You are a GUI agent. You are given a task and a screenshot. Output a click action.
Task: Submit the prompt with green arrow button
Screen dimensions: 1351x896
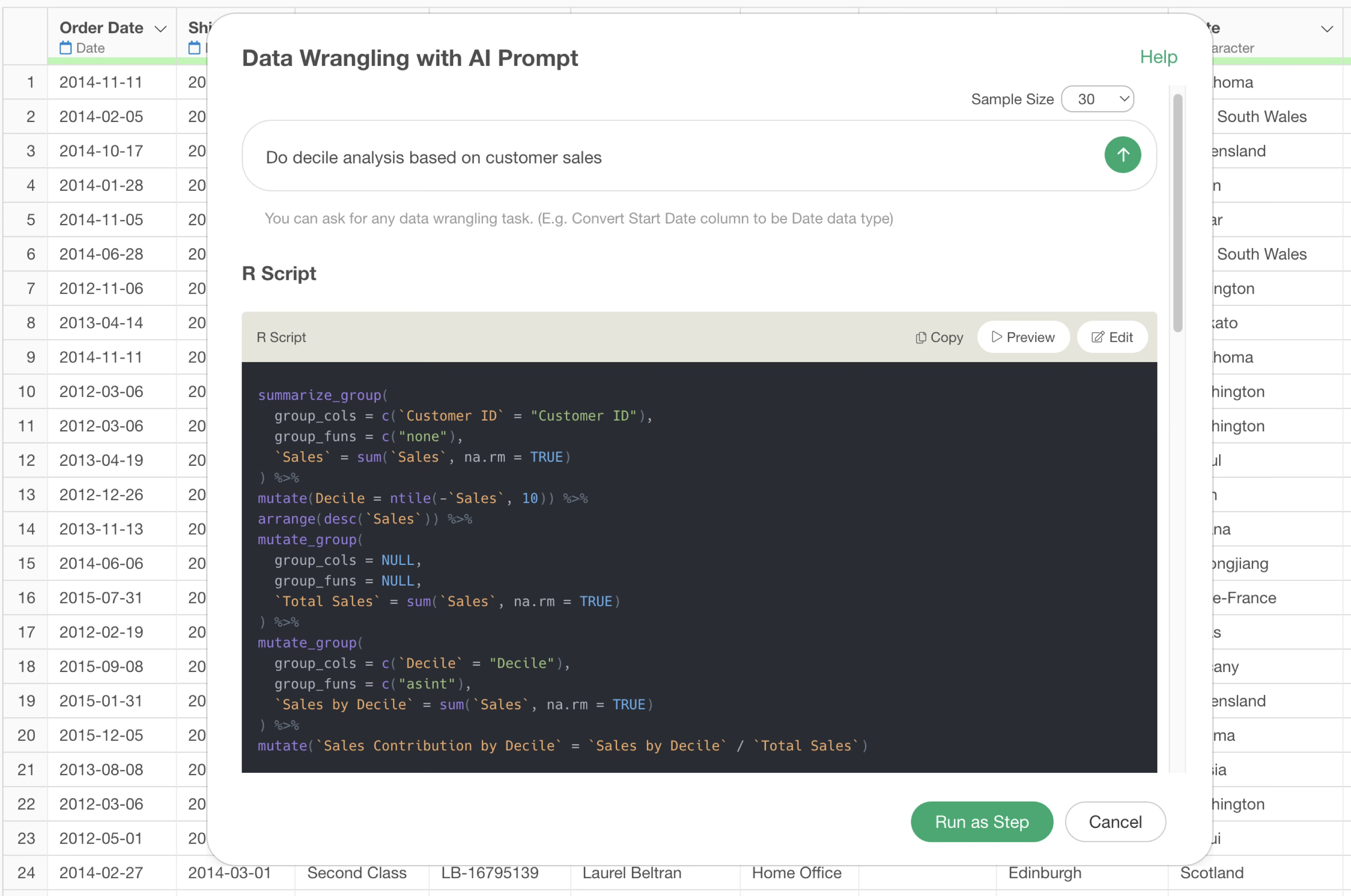click(1122, 155)
